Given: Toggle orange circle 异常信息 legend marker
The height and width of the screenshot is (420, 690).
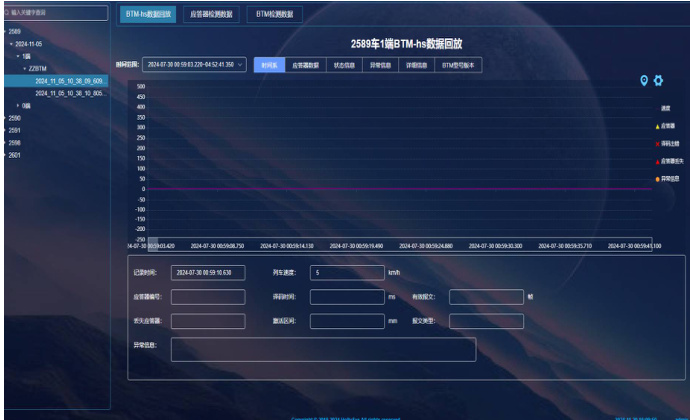Looking at the screenshot, I should pos(657,177).
